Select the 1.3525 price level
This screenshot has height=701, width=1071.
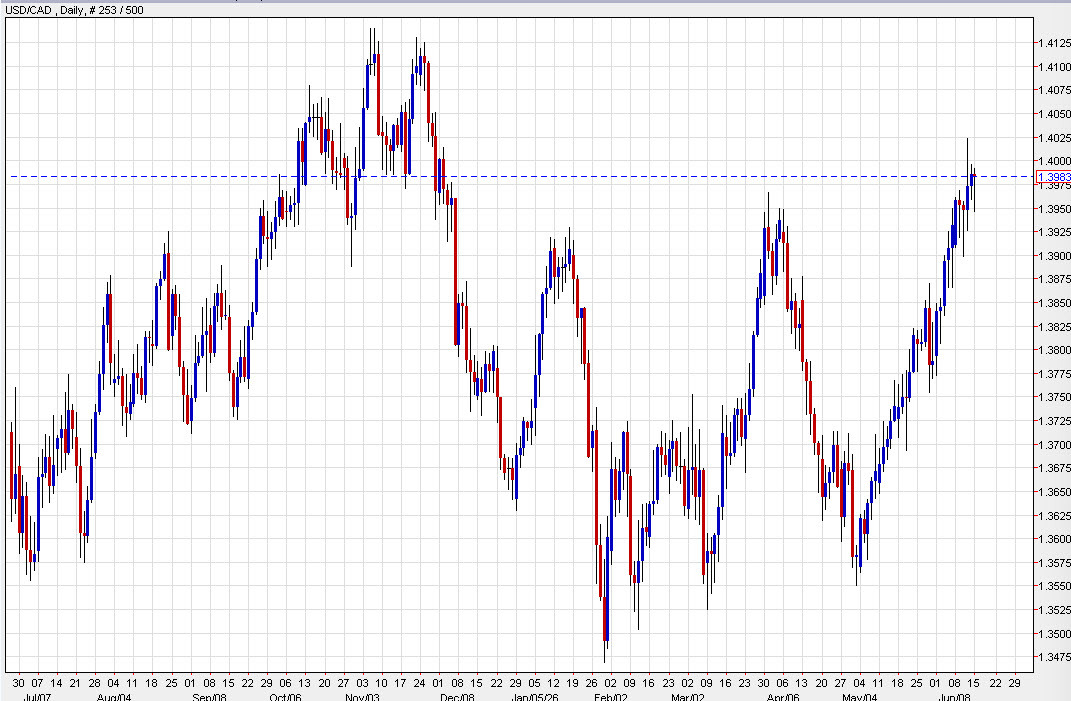[x=1054, y=611]
